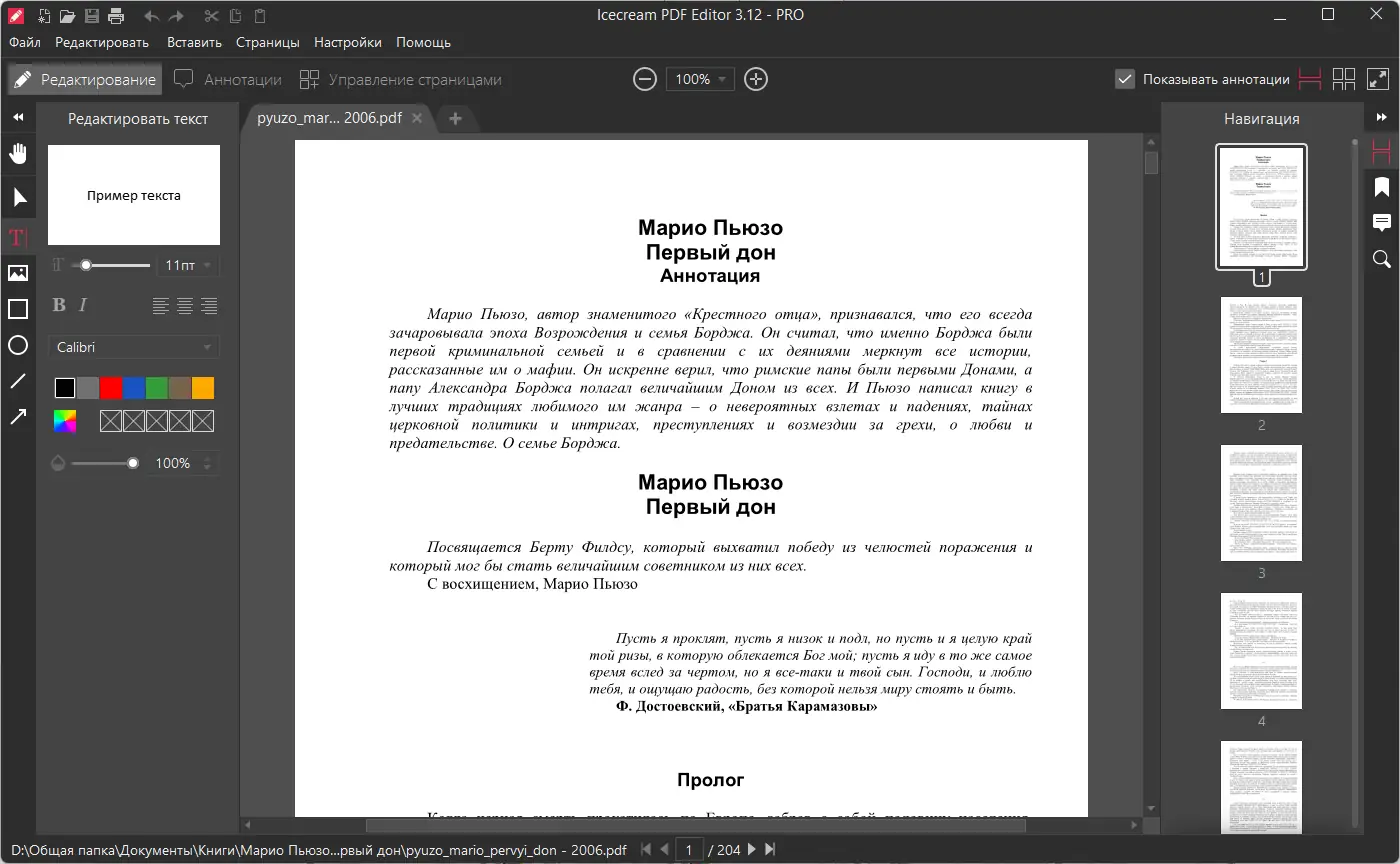Enter fullscreen mode
The width and height of the screenshot is (1400, 864).
tap(1378, 79)
